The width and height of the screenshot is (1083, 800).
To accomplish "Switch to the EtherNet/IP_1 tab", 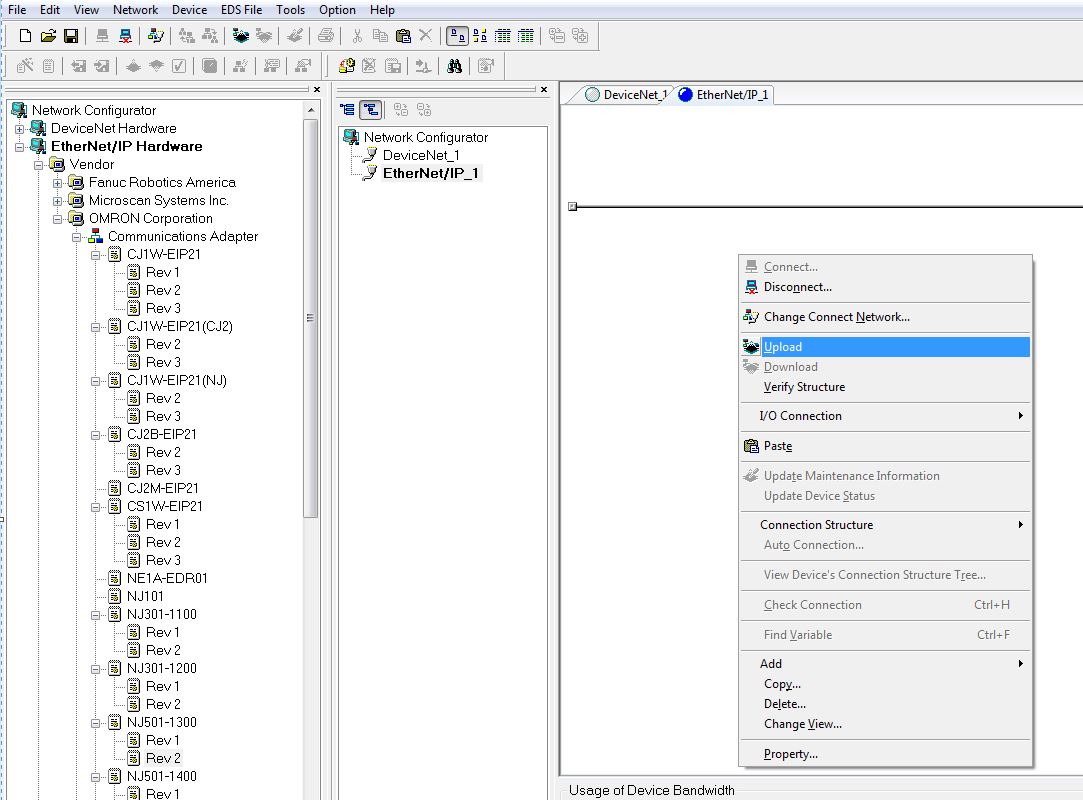I will pyautogui.click(x=724, y=95).
